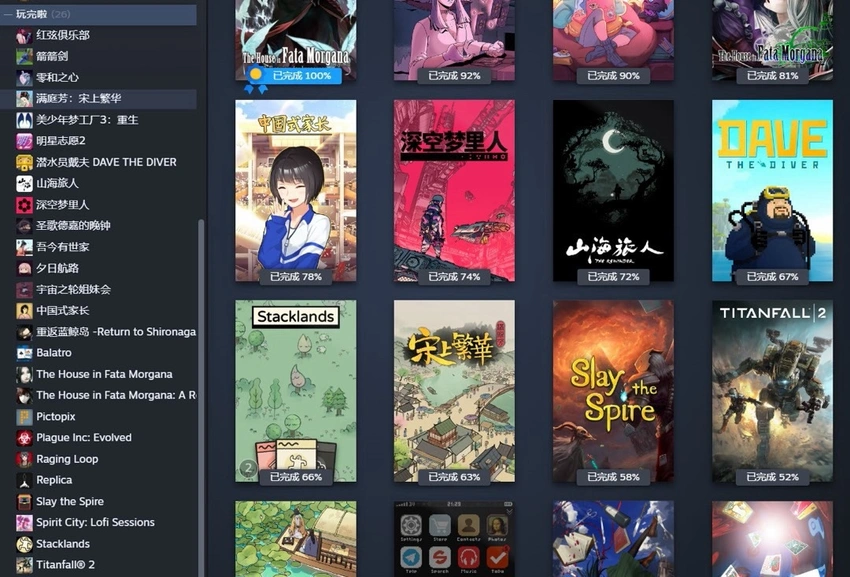Click the 中国式家长 sidebar icon
The width and height of the screenshot is (850, 577).
pyautogui.click(x=24, y=311)
